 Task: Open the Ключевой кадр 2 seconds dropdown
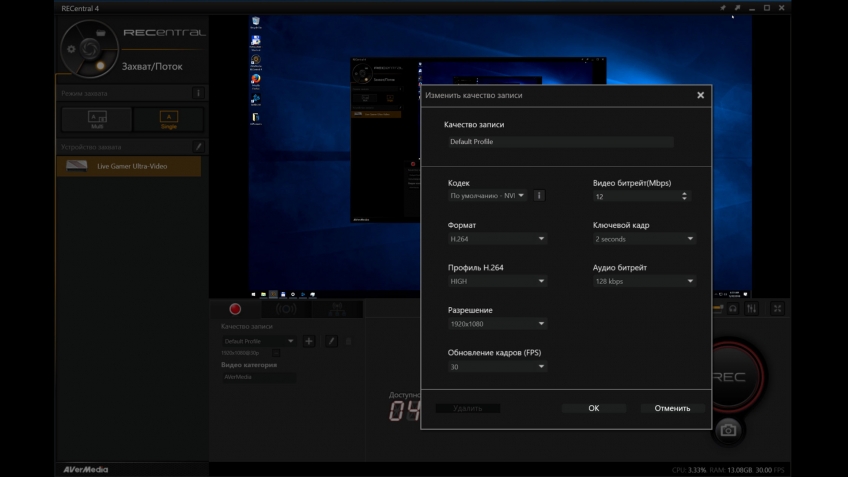(644, 238)
